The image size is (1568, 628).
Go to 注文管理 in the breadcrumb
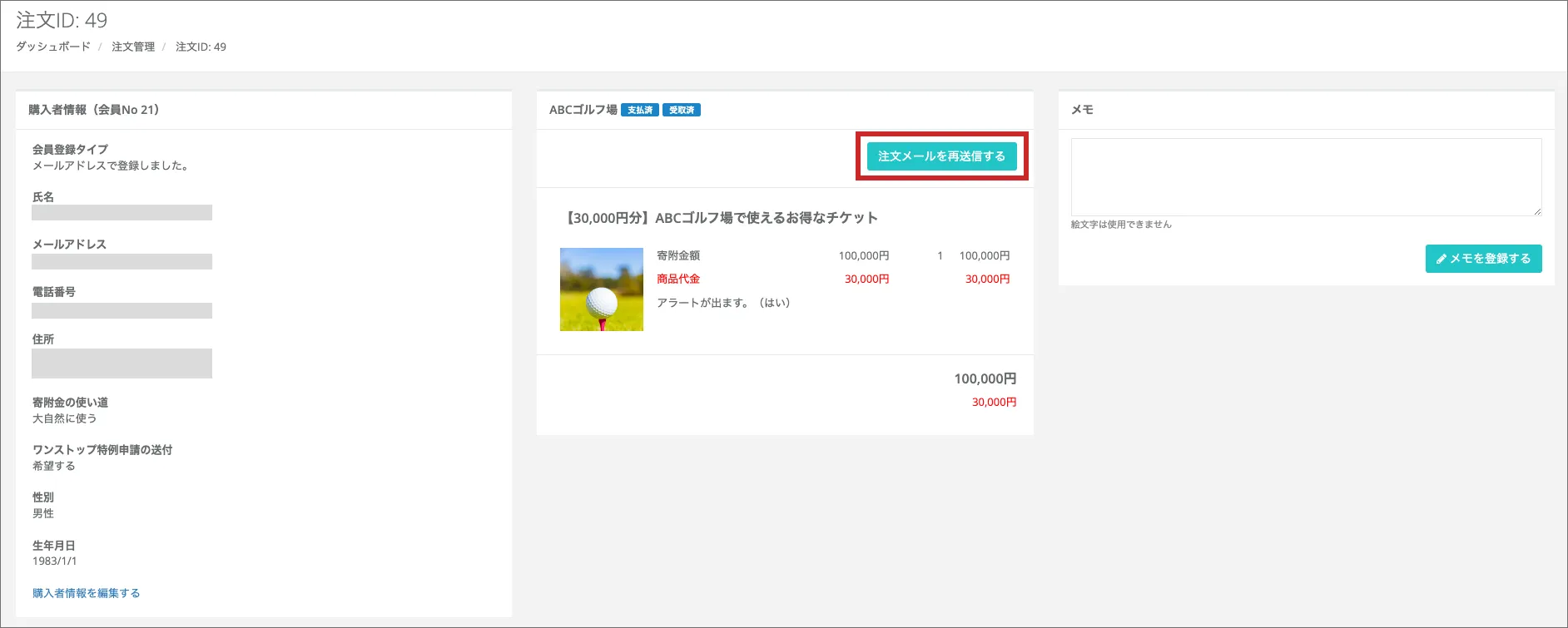coord(133,47)
